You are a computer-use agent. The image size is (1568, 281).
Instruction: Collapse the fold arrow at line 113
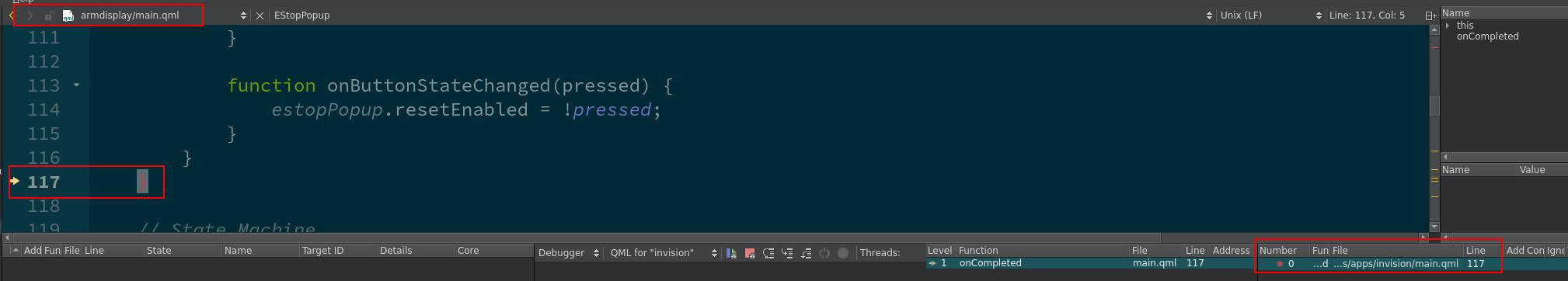(76, 85)
